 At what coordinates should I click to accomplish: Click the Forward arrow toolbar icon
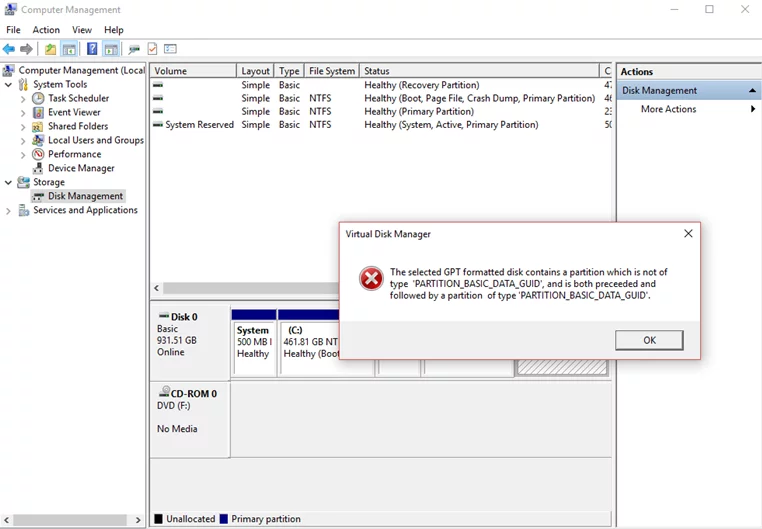(x=26, y=49)
